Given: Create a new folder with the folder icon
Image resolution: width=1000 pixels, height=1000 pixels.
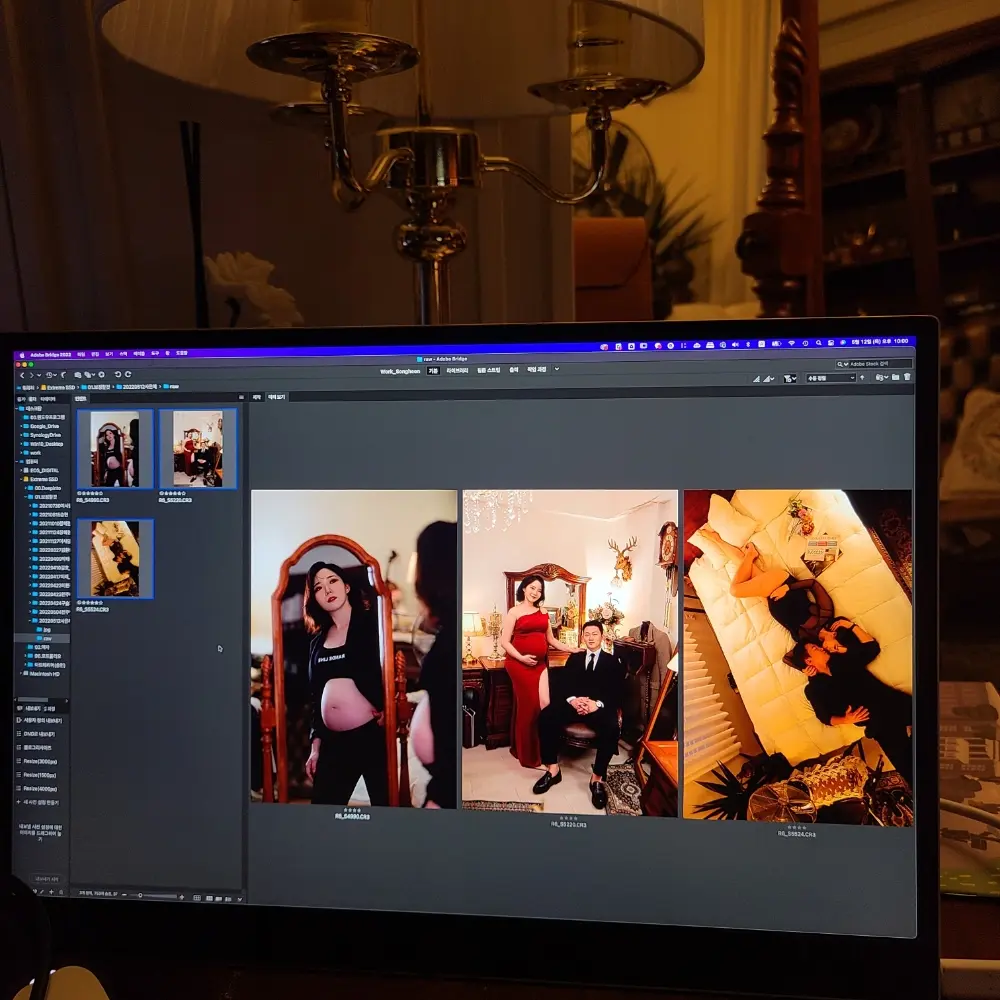Looking at the screenshot, I should [895, 377].
